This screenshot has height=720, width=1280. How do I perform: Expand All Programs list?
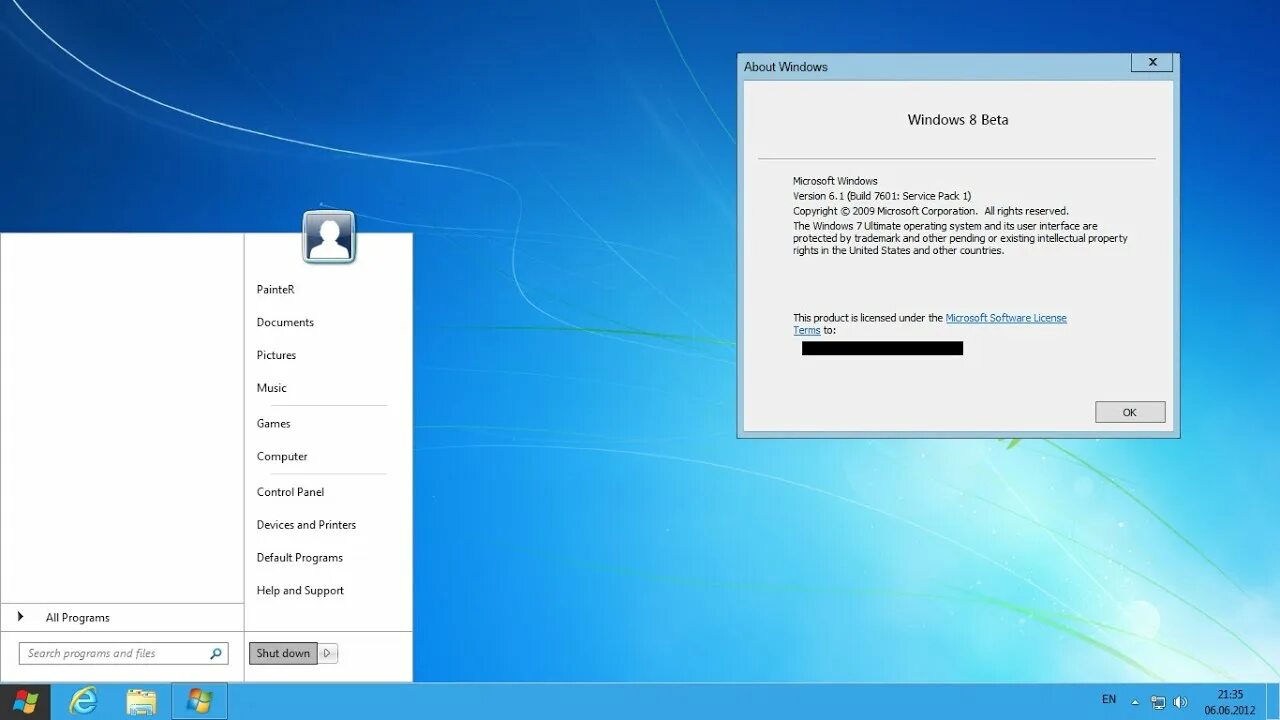point(122,617)
